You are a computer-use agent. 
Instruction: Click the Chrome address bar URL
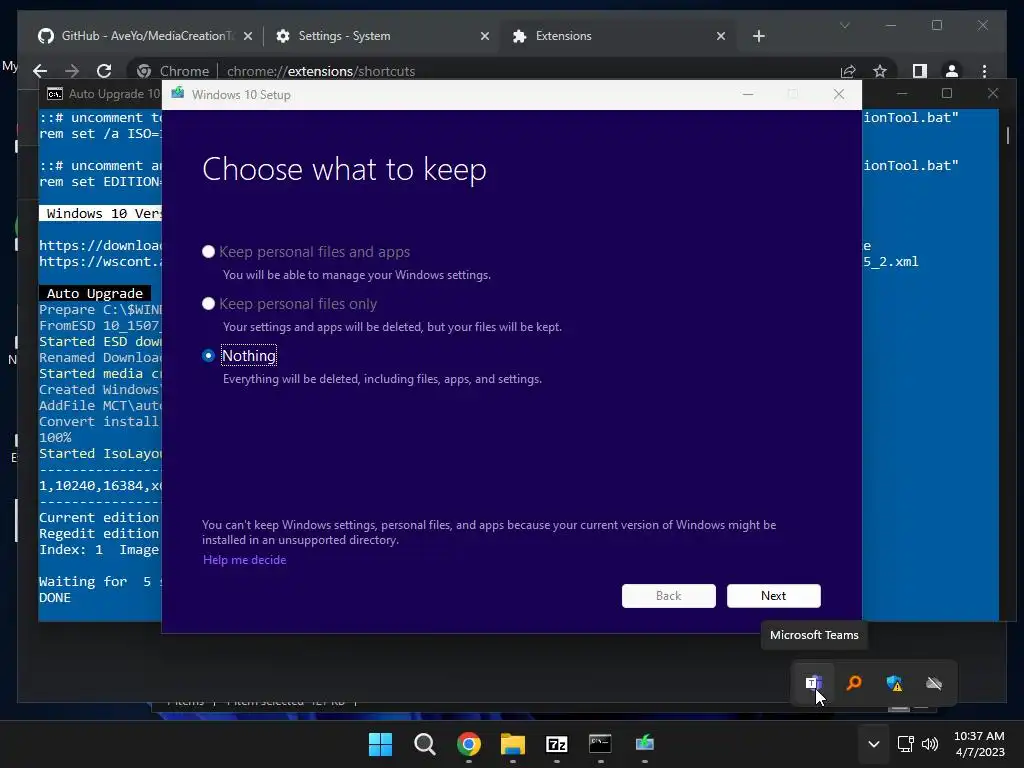321,71
